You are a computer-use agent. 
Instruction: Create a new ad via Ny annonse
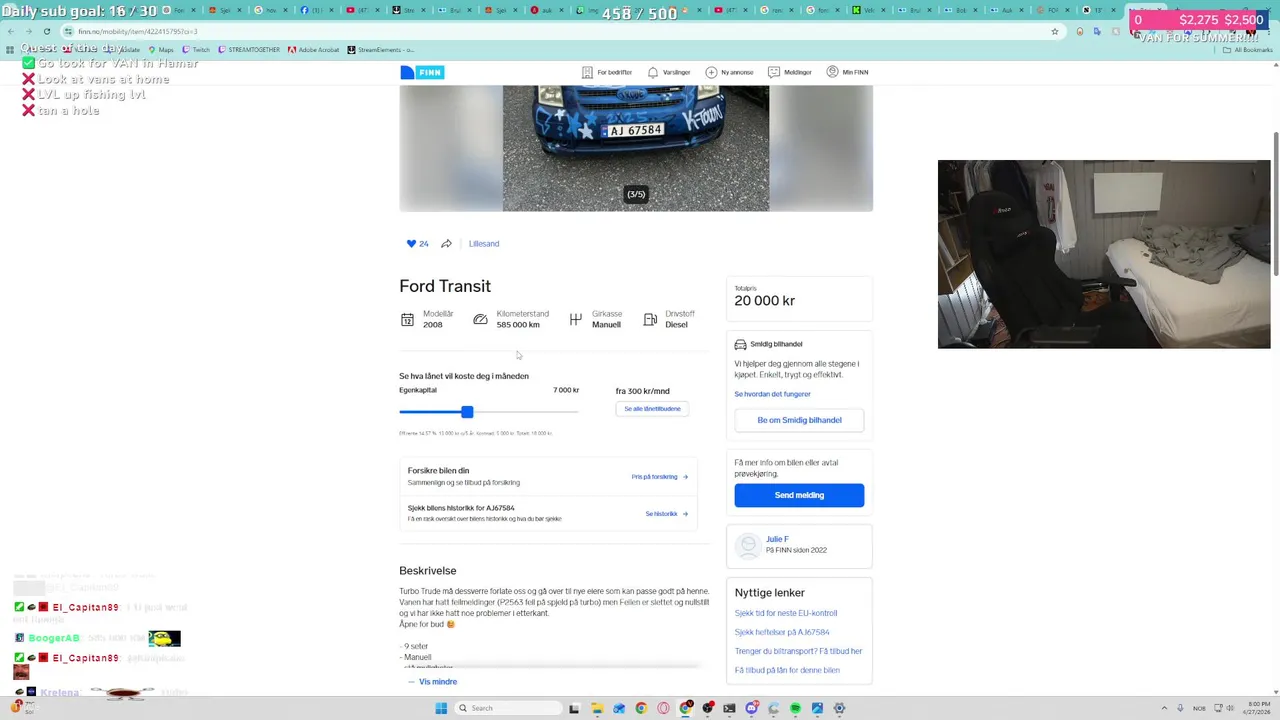coord(729,72)
